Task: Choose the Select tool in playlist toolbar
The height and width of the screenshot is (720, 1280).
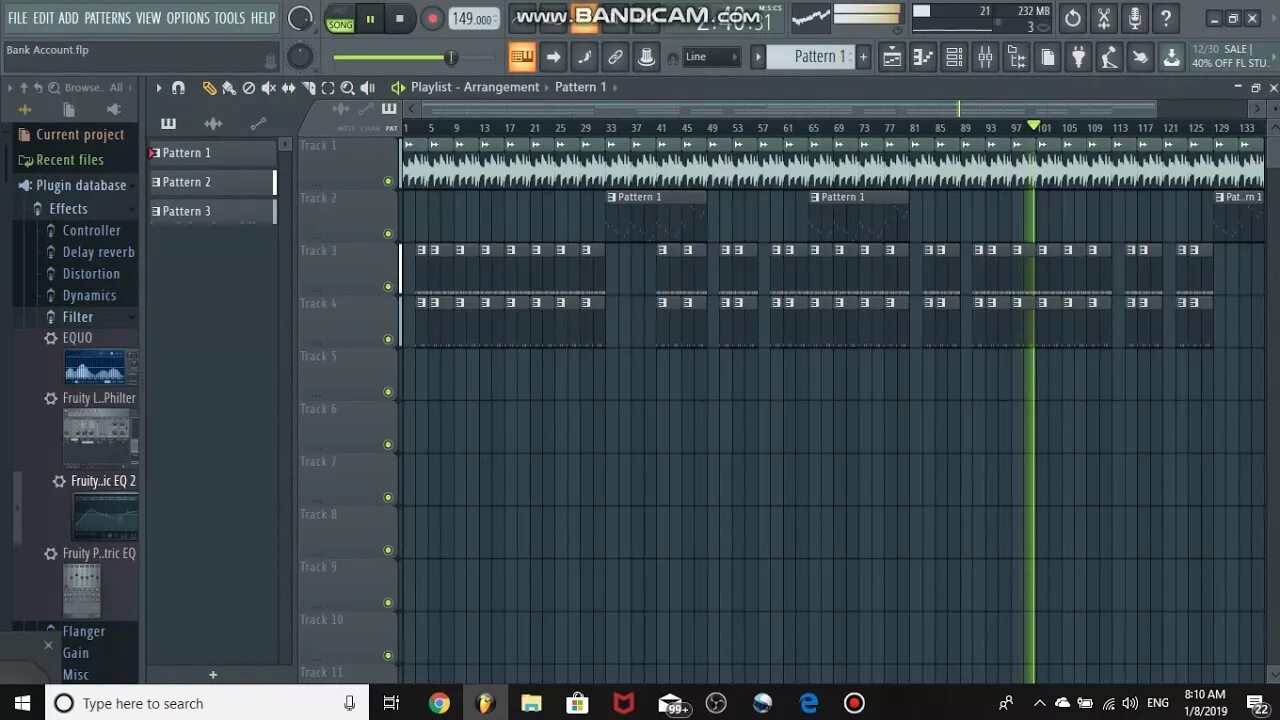Action: (x=328, y=88)
